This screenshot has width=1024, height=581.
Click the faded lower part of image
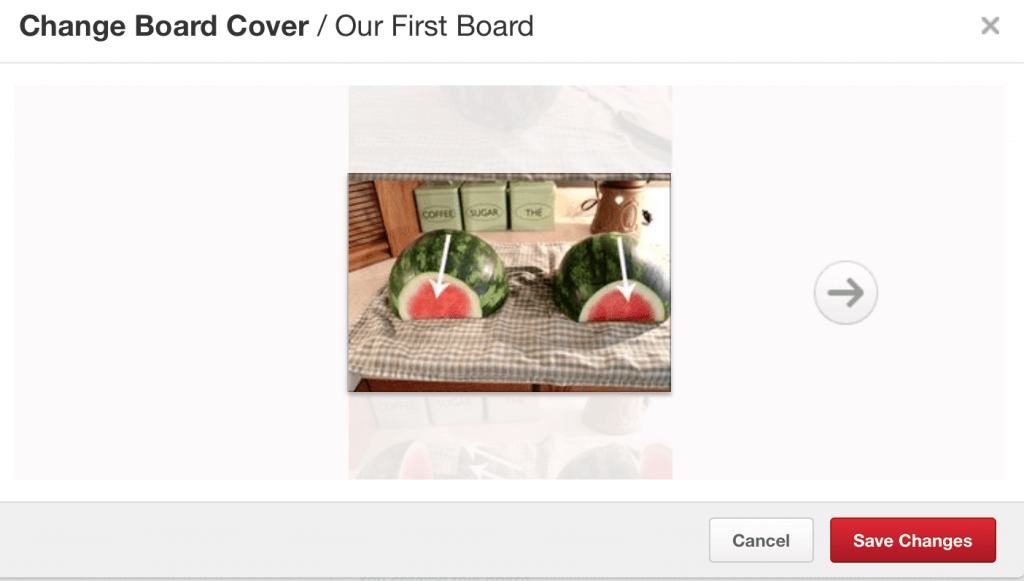tap(510, 435)
